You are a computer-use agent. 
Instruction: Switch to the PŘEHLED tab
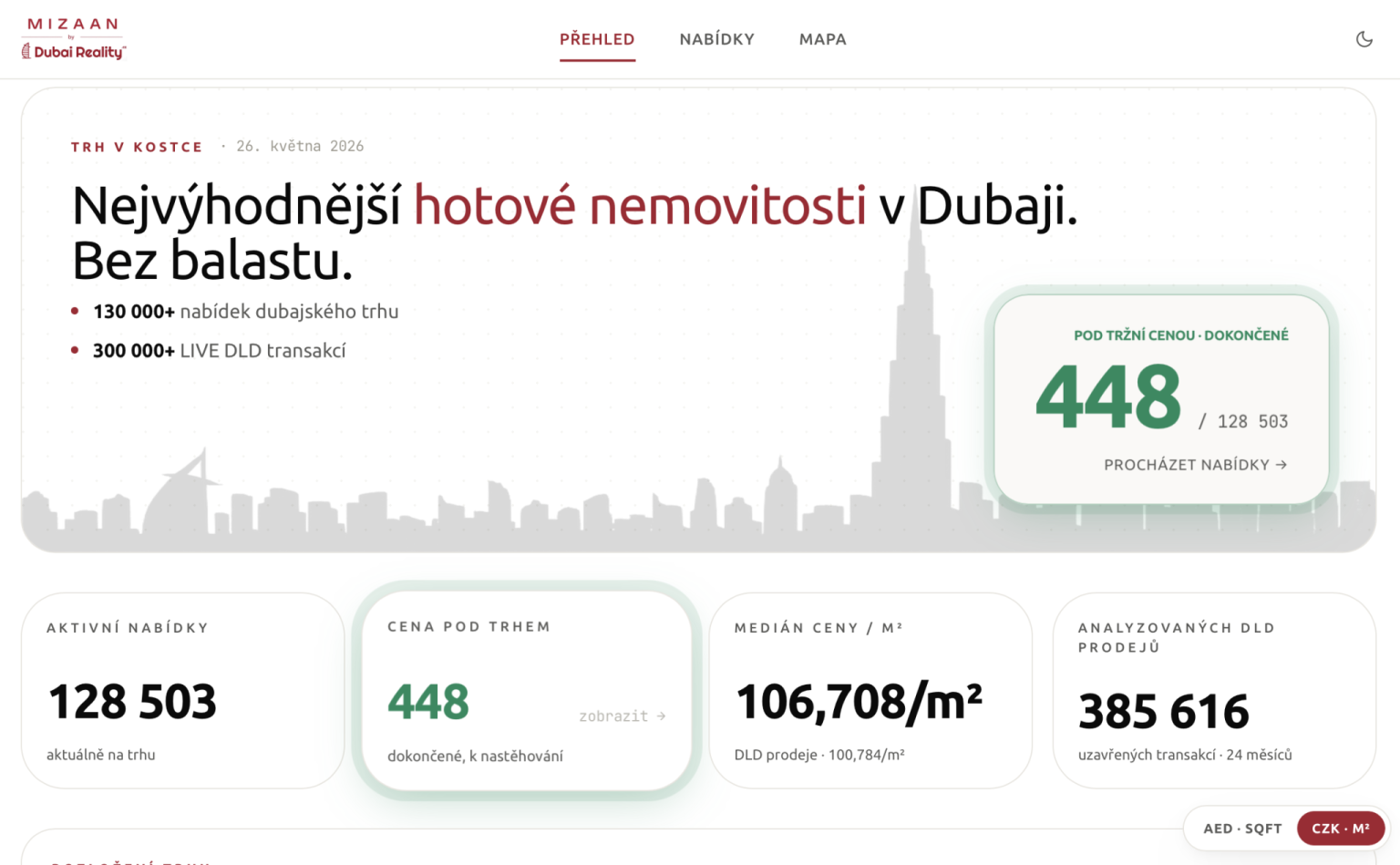coord(597,39)
